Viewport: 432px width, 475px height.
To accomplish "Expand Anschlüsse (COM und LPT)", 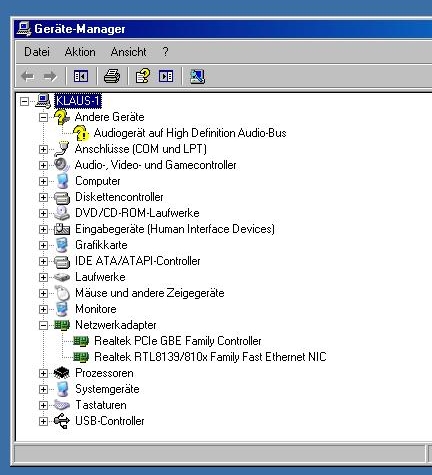I will [x=43, y=149].
